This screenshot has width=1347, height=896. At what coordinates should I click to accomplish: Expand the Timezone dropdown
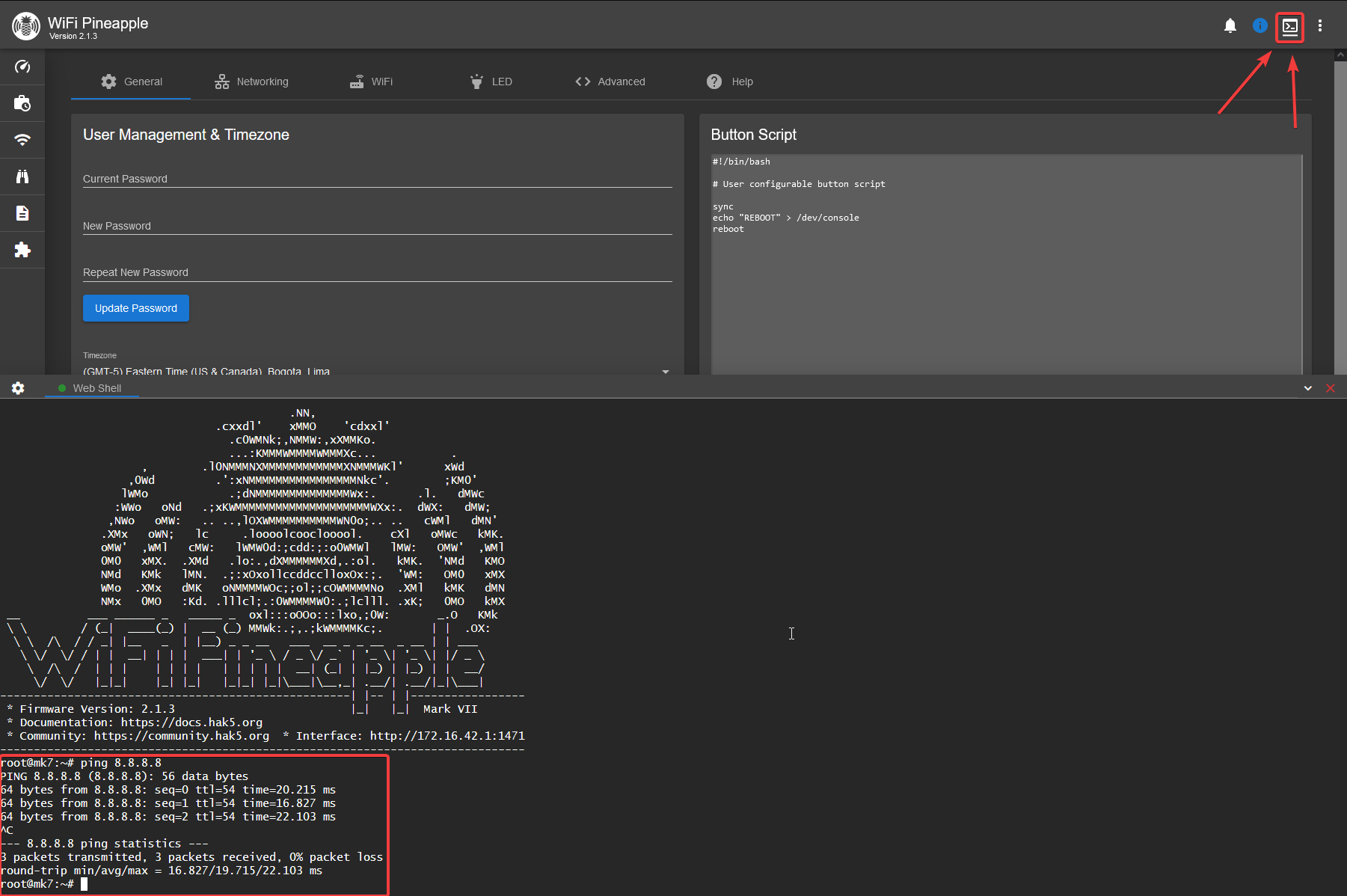[665, 371]
